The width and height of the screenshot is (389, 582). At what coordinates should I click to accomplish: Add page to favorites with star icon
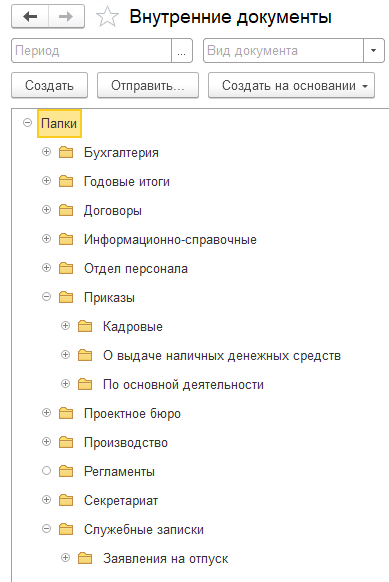(107, 17)
